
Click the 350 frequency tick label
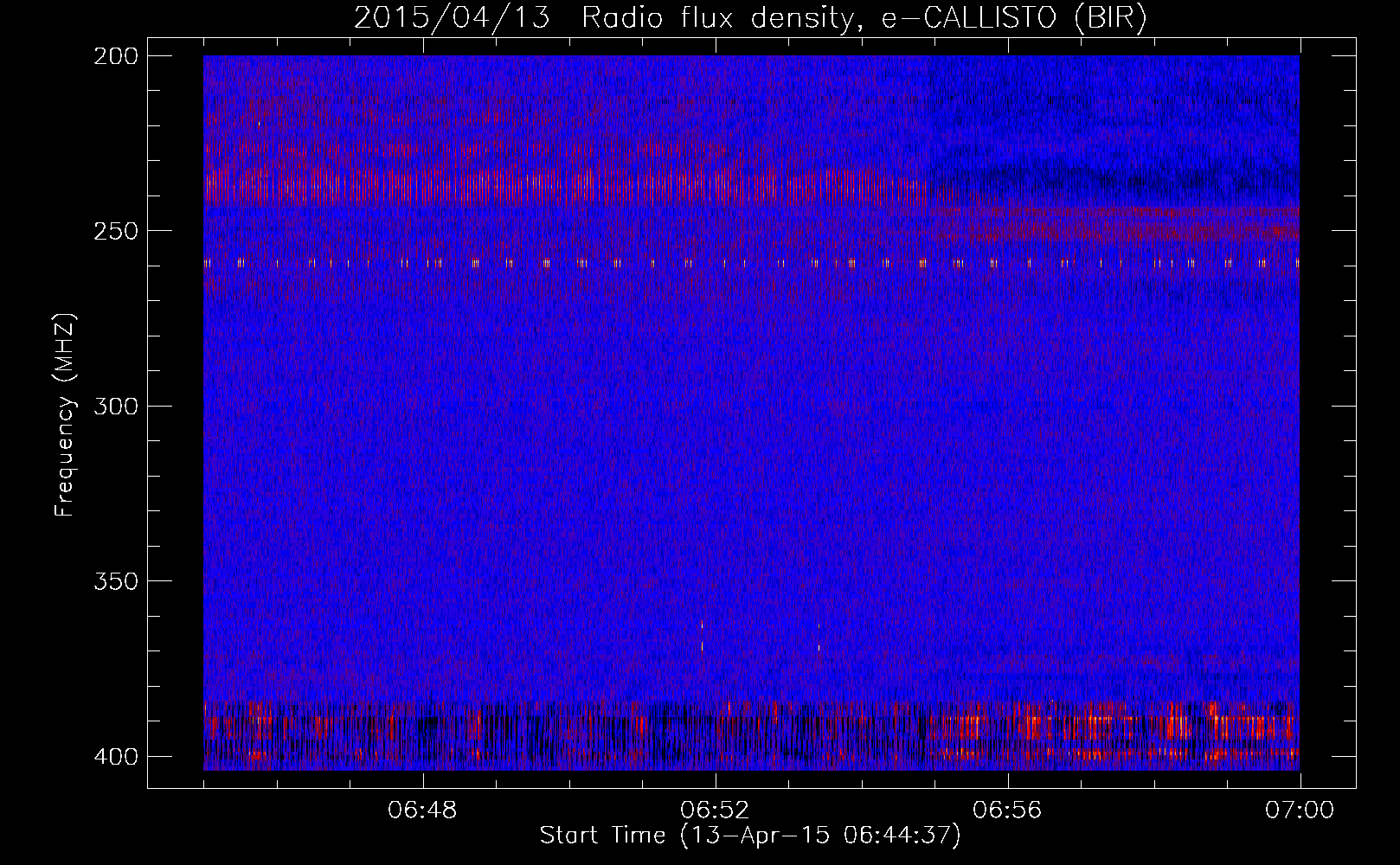[116, 581]
